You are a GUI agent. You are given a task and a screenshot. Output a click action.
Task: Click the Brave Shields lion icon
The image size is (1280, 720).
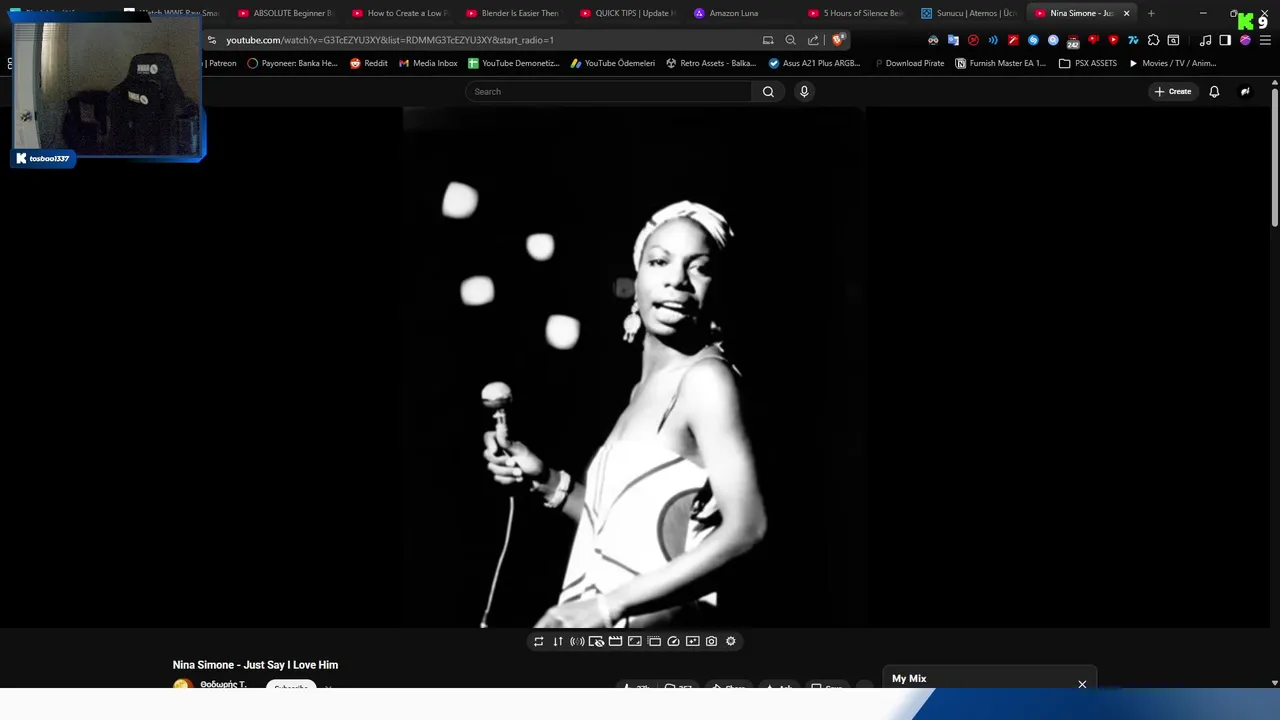(x=838, y=40)
